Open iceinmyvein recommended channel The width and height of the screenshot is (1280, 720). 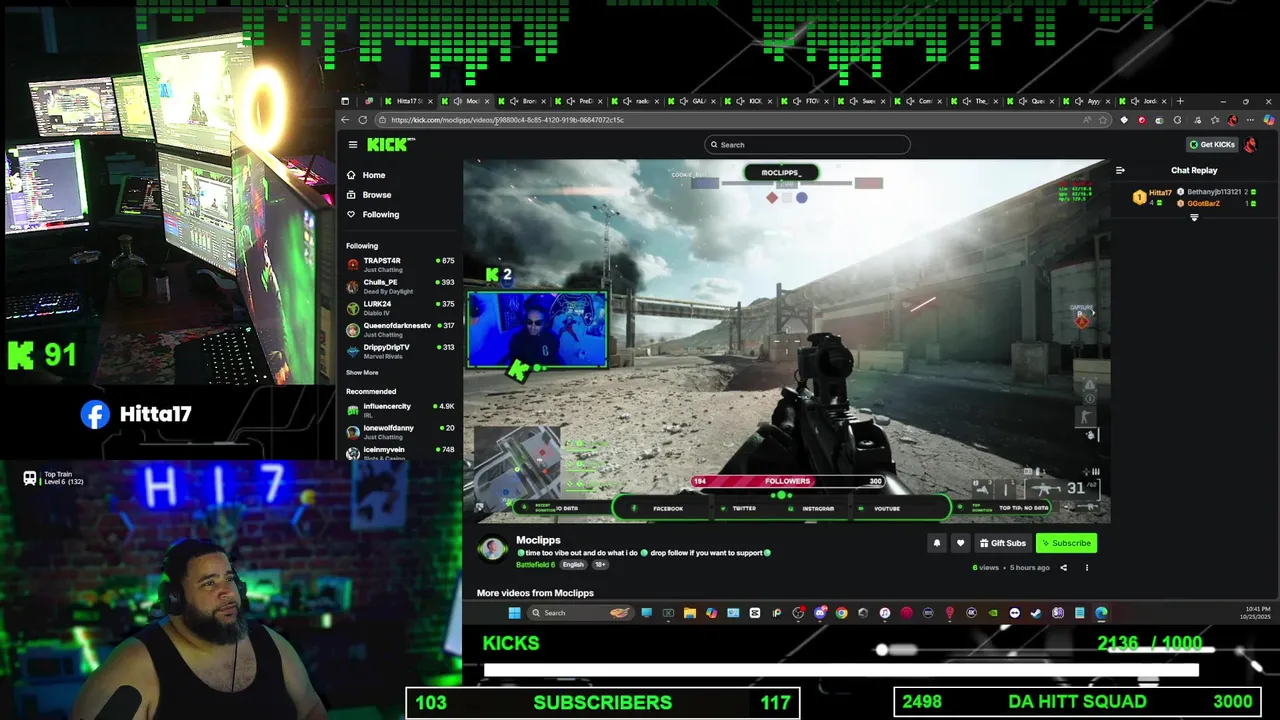(x=400, y=452)
